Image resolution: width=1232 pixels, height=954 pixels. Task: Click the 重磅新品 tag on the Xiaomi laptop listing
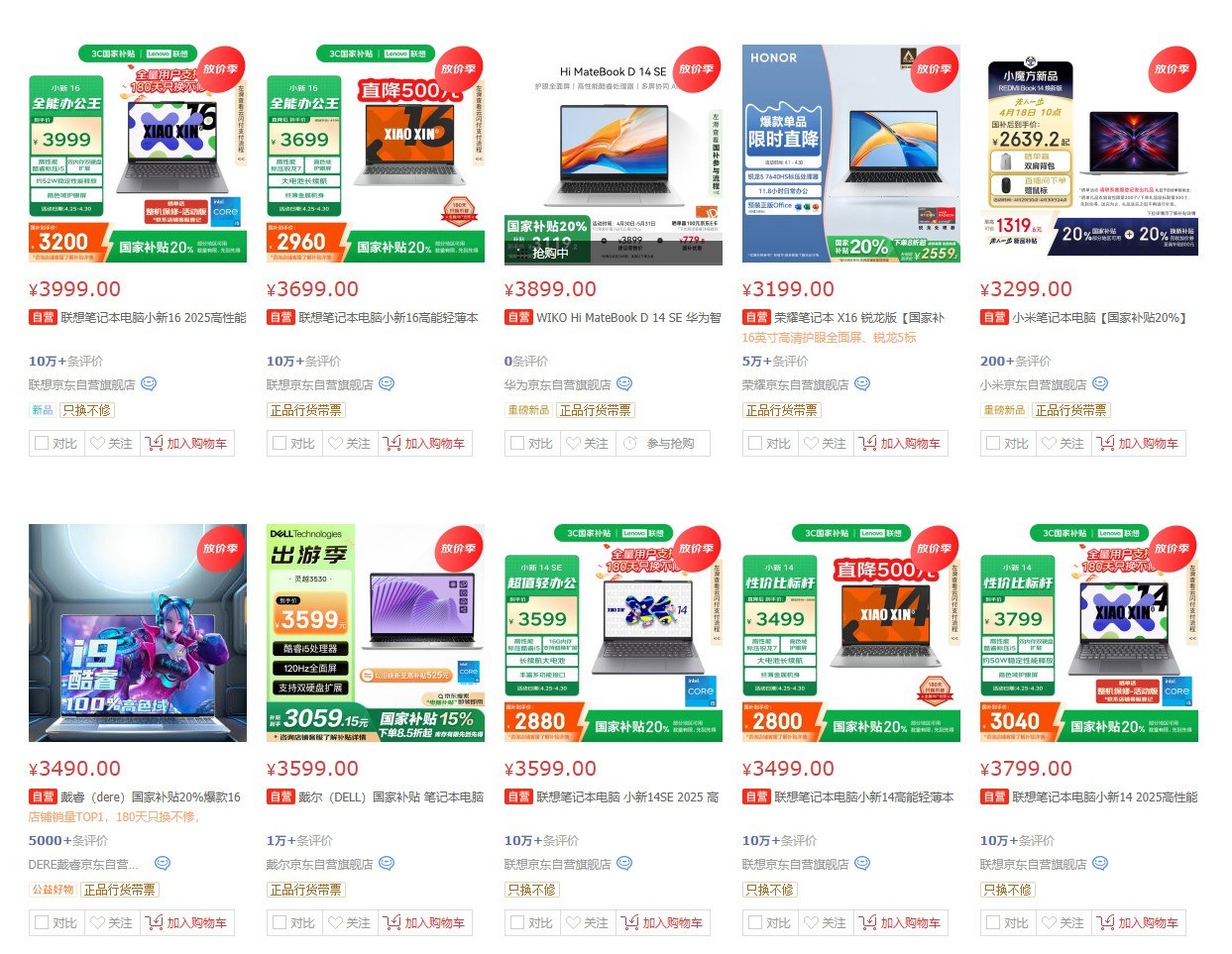[1004, 410]
